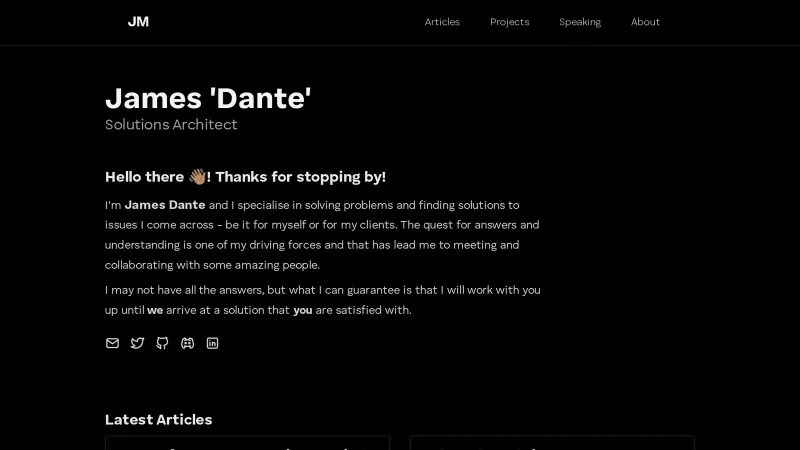Open the second article card on the right
Viewport: 800px width, 450px height.
pos(552,442)
